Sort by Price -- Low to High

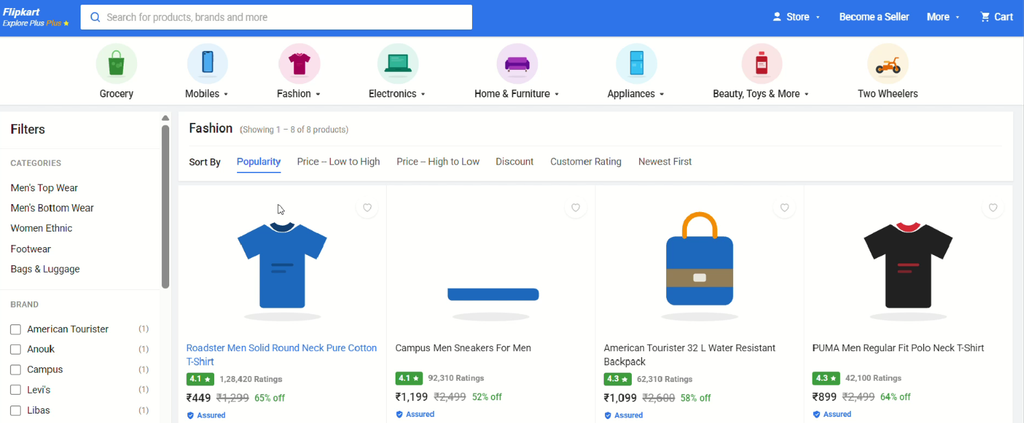click(x=338, y=162)
